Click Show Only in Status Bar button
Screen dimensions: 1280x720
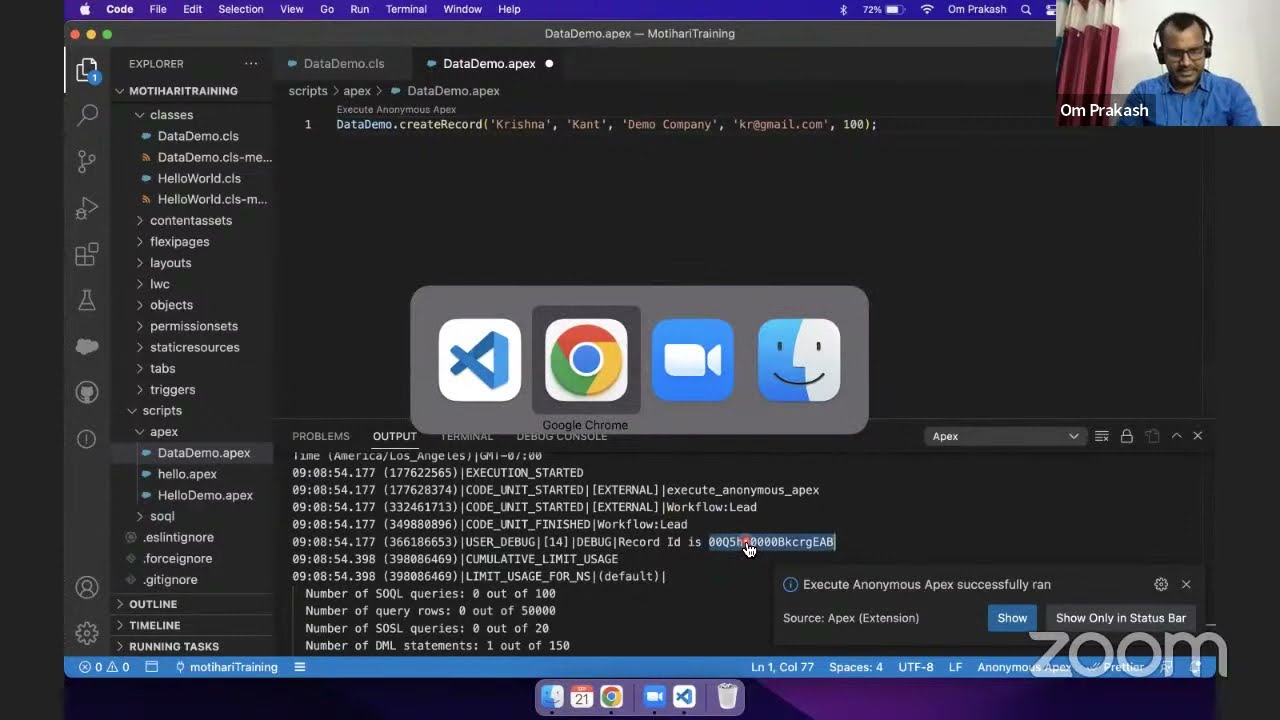coord(1121,618)
